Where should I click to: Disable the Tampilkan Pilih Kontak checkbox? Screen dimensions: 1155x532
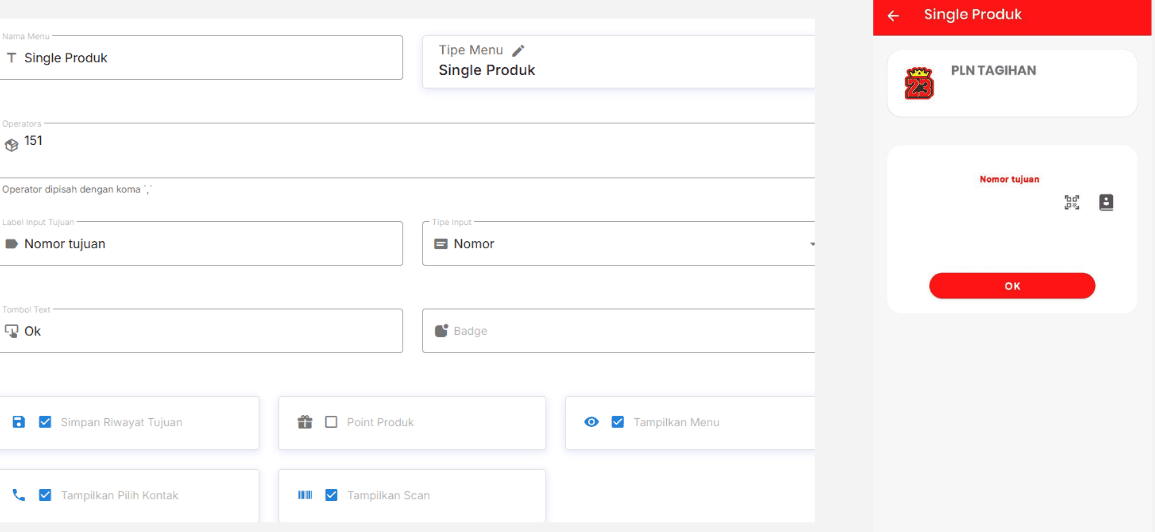[x=45, y=495]
